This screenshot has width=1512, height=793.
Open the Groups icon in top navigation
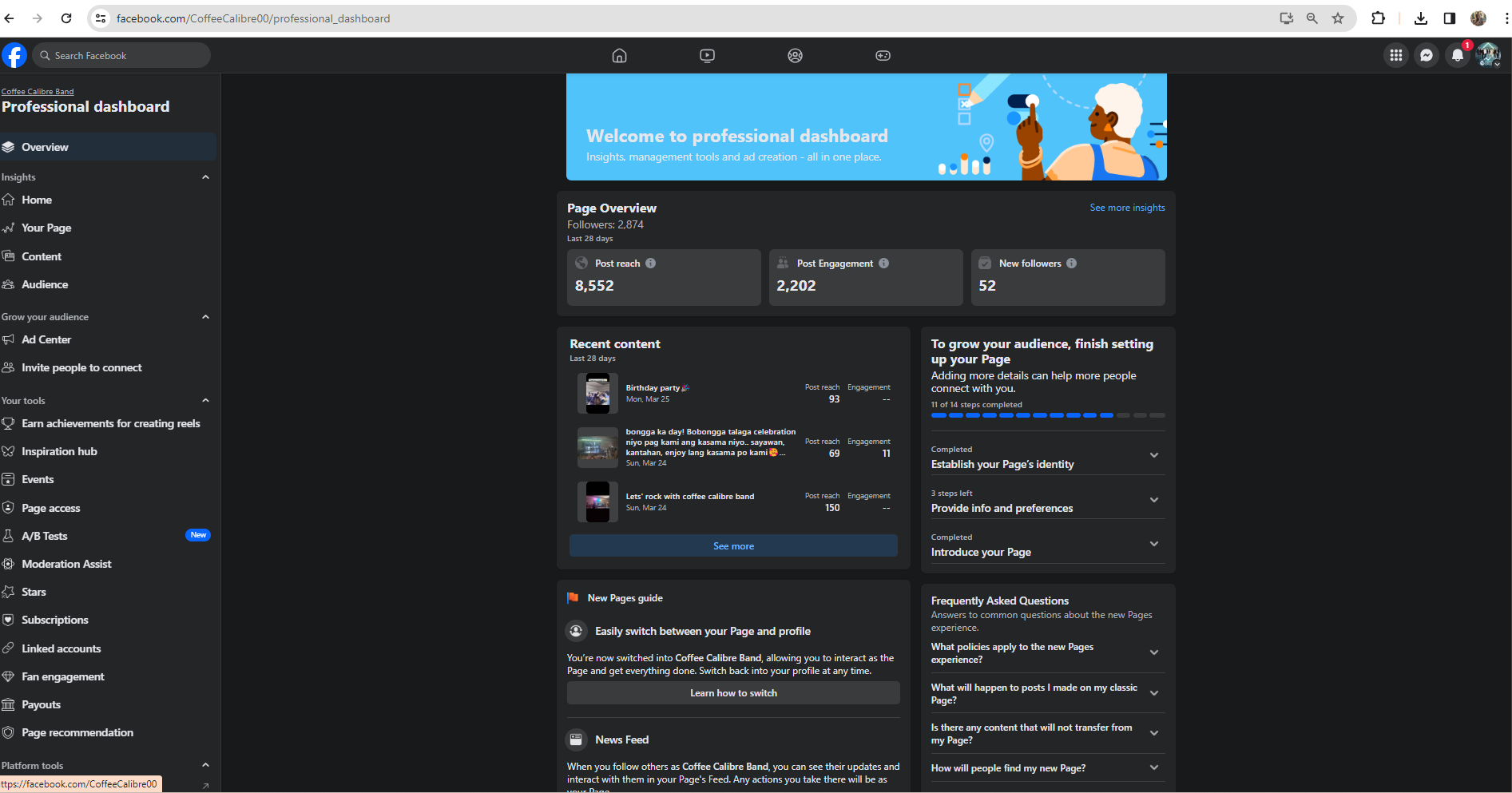[x=795, y=55]
